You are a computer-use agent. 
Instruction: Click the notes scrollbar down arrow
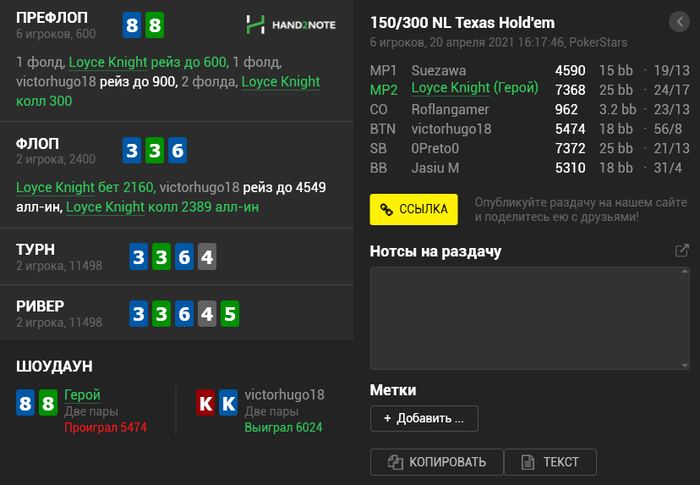coord(685,365)
